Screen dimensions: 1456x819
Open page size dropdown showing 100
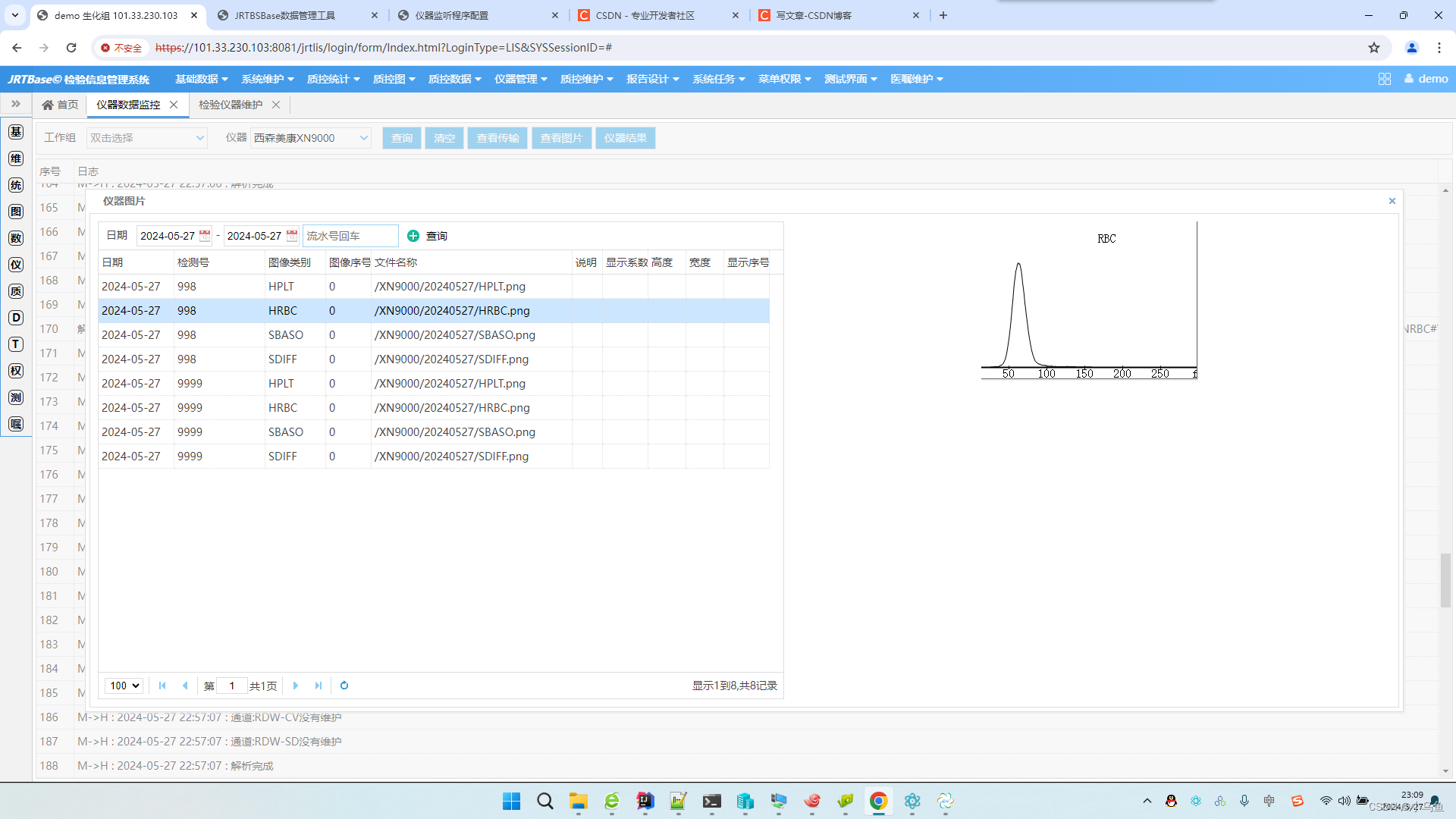tap(124, 686)
